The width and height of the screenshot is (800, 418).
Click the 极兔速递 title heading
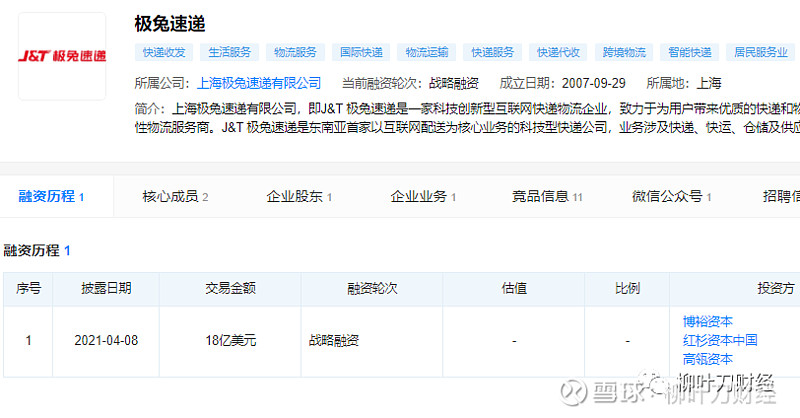click(x=170, y=24)
